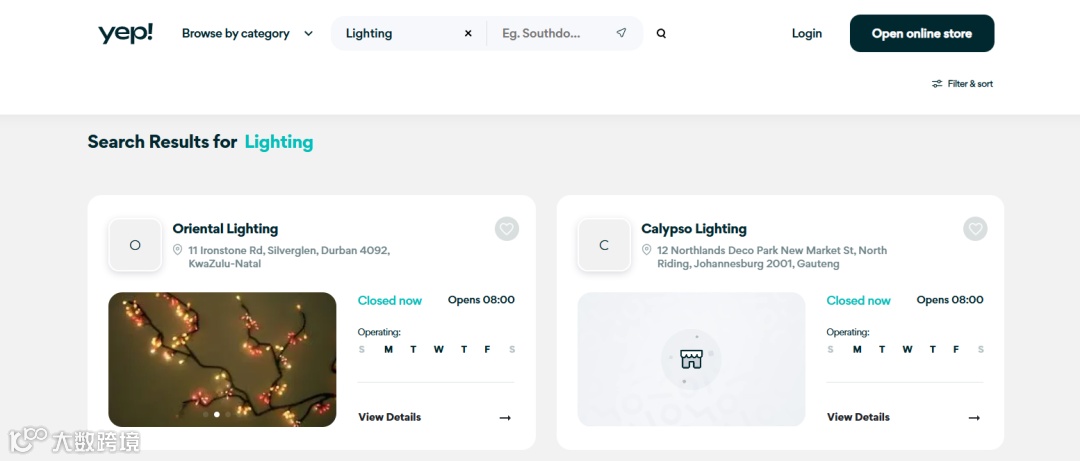1080x461 pixels.
Task: Select first carousel dot on Oriental photo
Action: 206,415
